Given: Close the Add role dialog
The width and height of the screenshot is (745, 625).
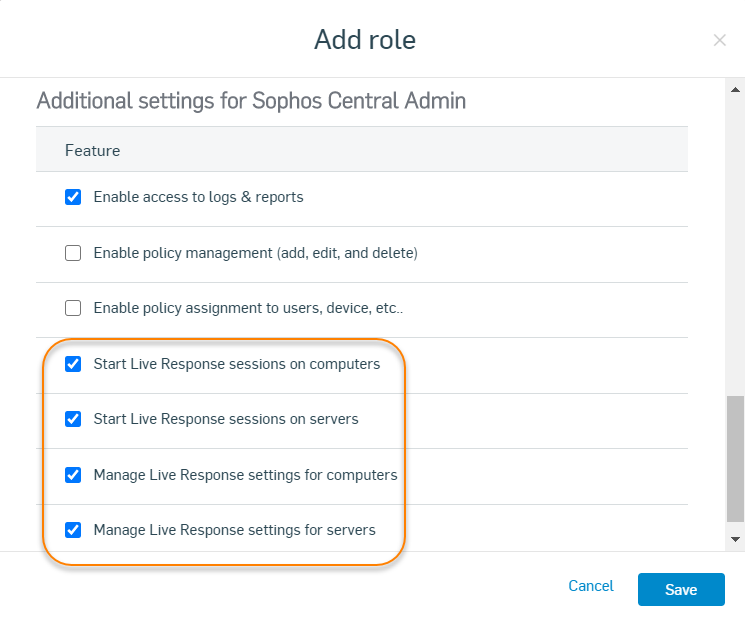Looking at the screenshot, I should click(719, 40).
